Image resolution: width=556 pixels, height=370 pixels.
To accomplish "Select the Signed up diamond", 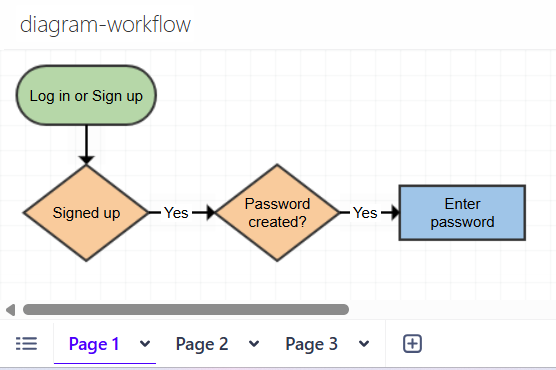I will [x=86, y=213].
